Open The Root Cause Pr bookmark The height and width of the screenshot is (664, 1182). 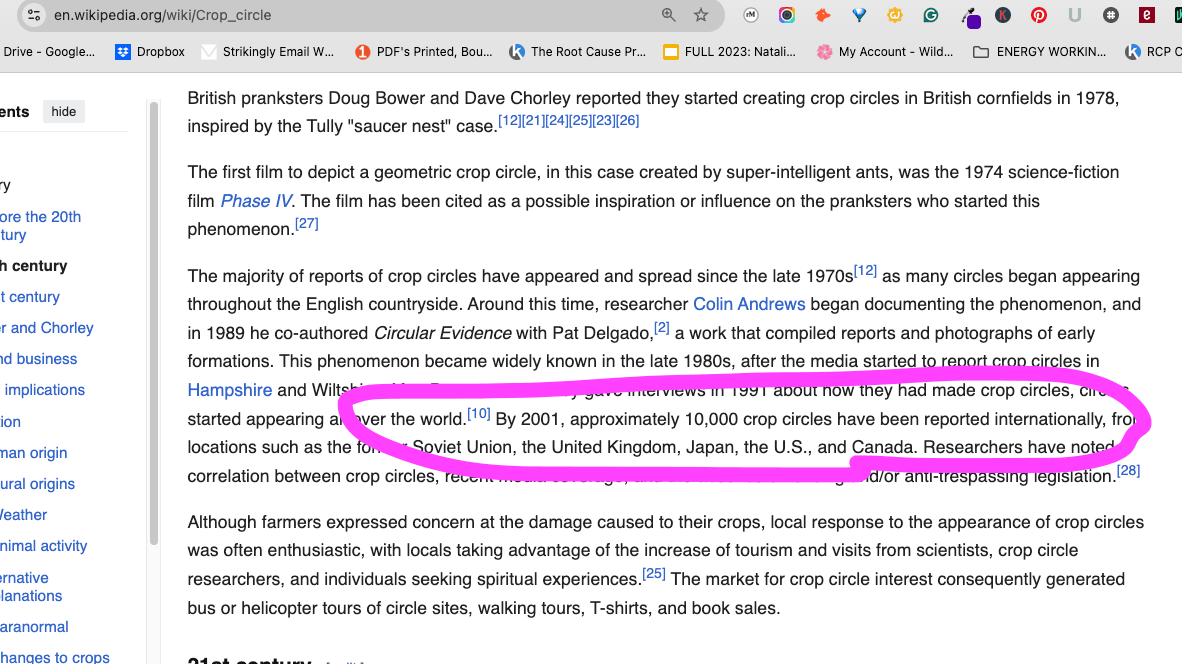577,52
